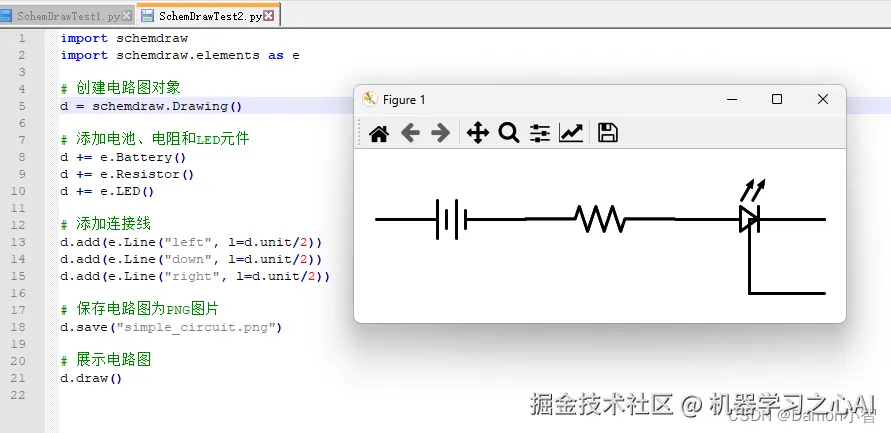Go forward to next view arrow

[x=440, y=134]
